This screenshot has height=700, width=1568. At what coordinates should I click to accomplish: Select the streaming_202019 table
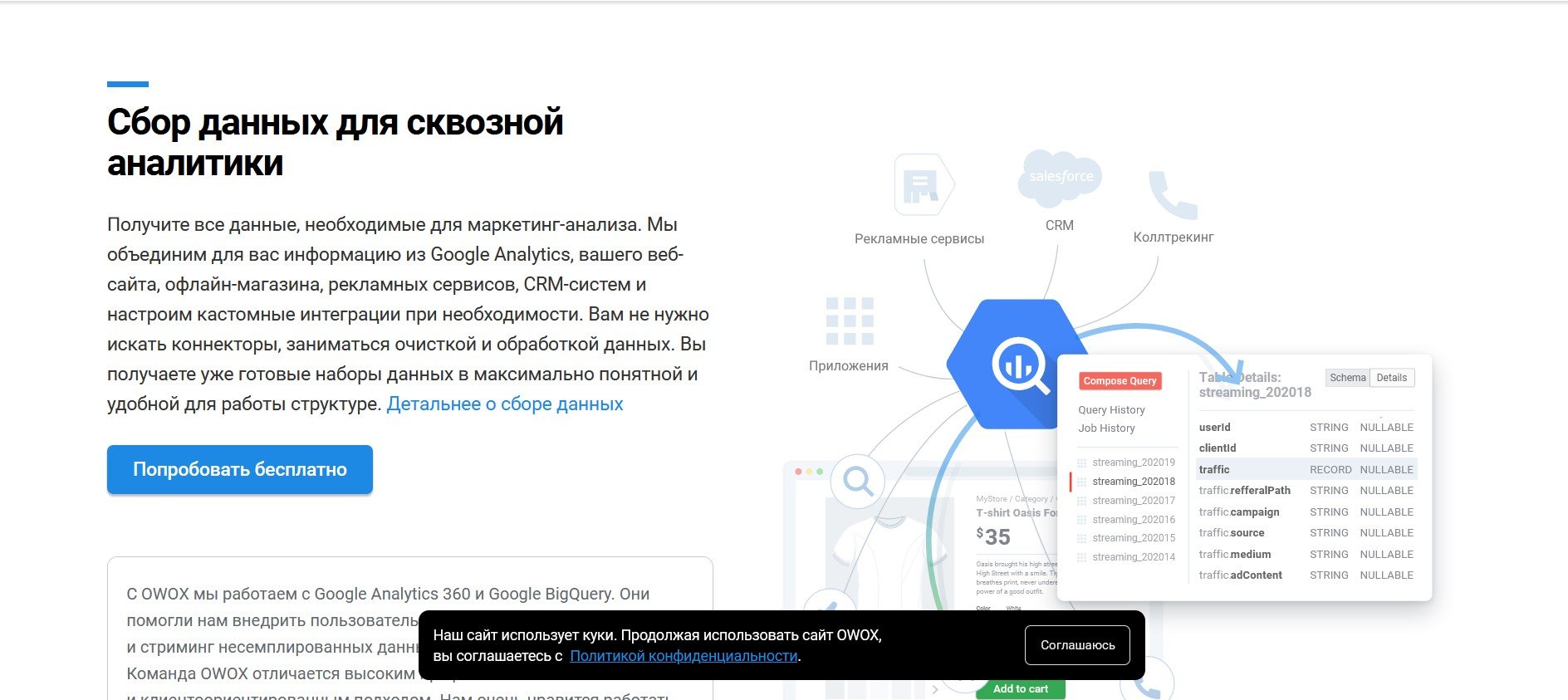point(1133,463)
